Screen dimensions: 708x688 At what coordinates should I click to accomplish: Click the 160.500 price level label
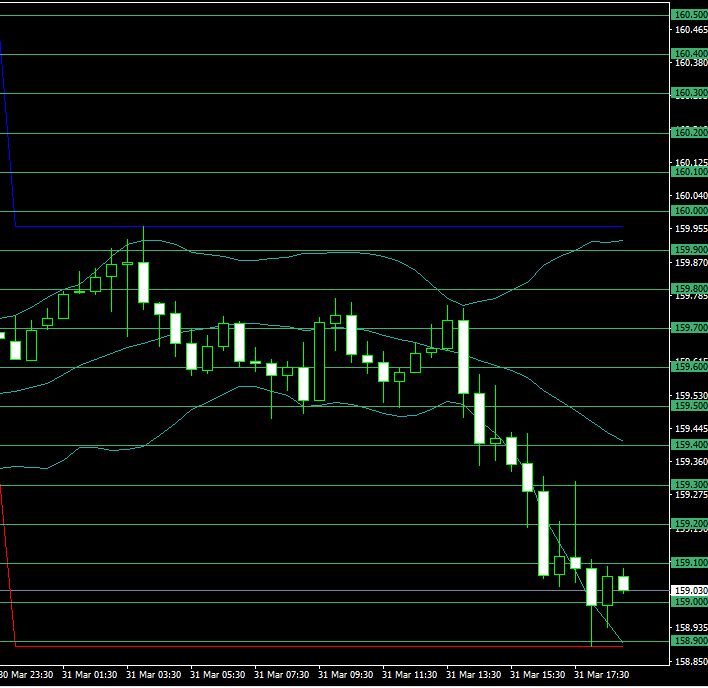click(690, 15)
